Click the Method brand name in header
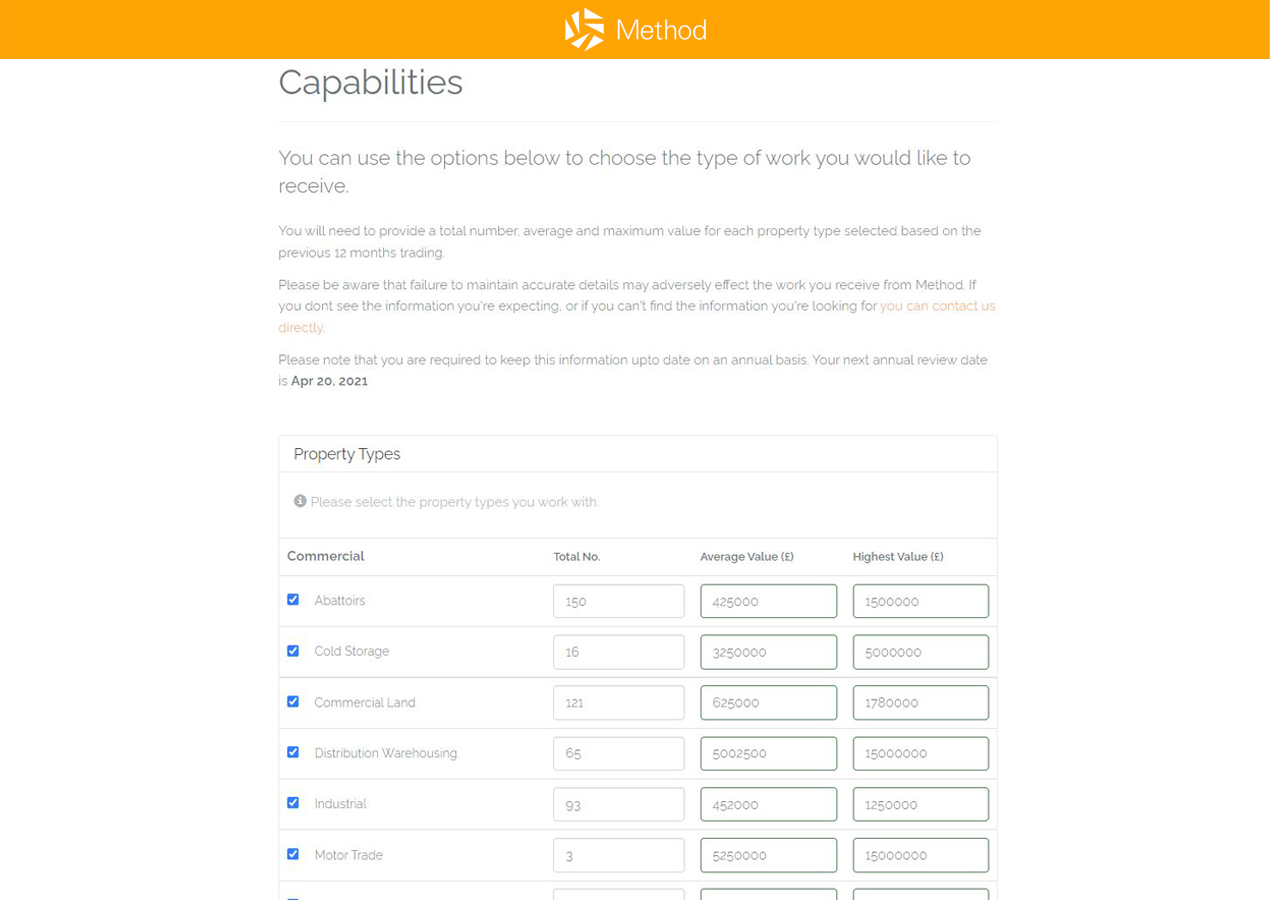Image resolution: width=1270 pixels, height=900 pixels. point(661,30)
